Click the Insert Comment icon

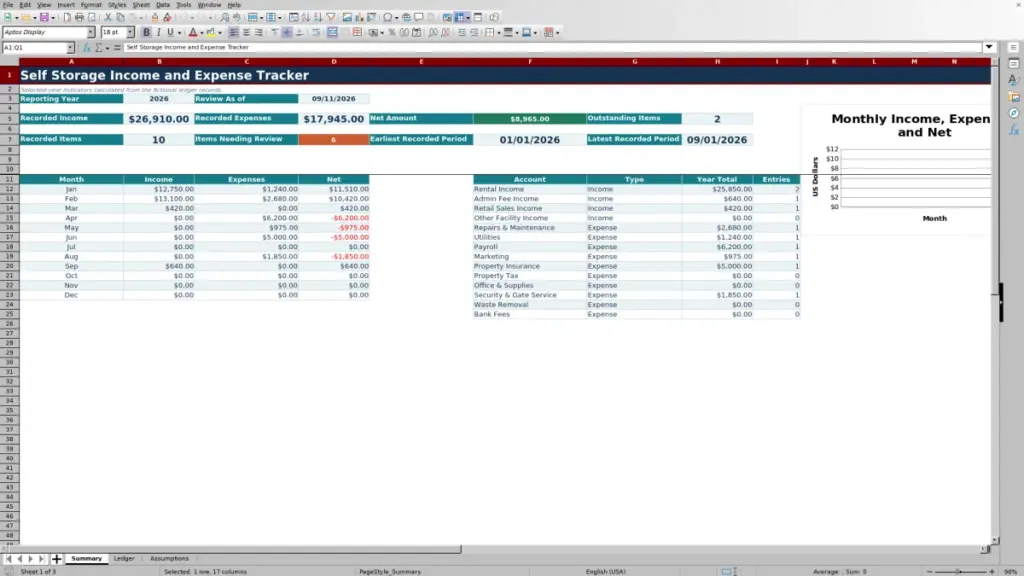point(419,17)
